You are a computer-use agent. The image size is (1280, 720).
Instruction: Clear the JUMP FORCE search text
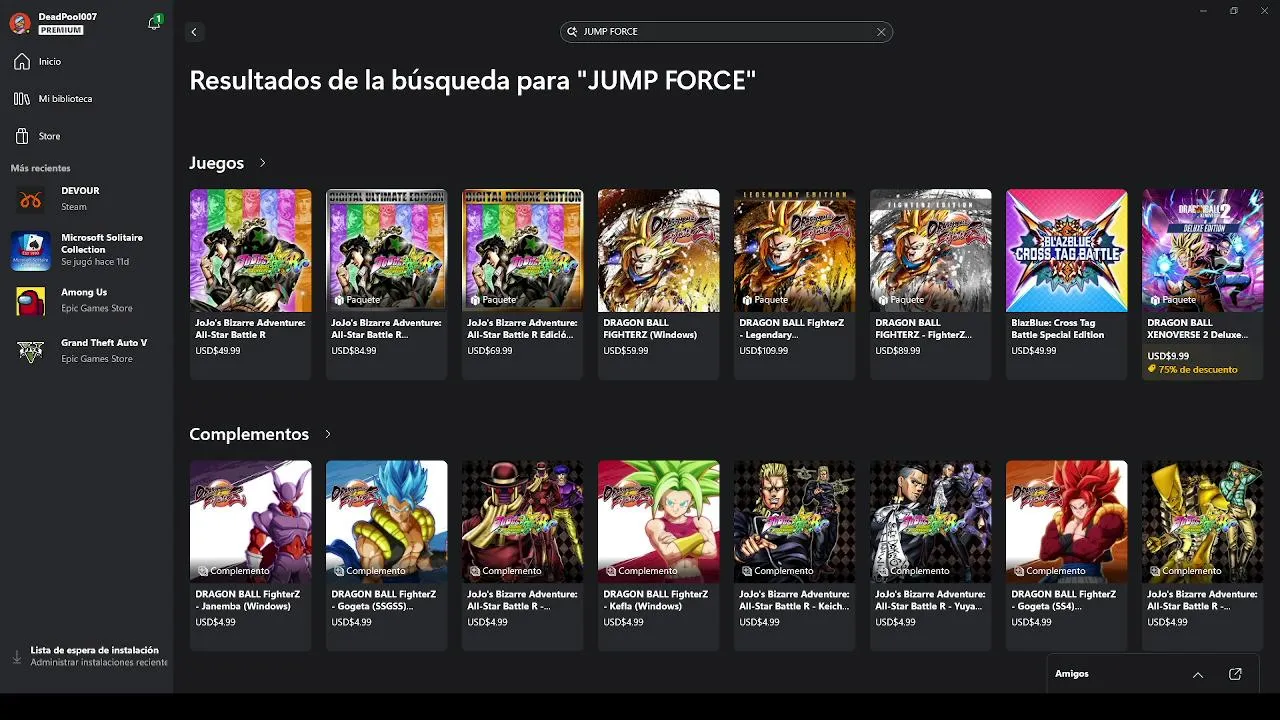(x=881, y=32)
